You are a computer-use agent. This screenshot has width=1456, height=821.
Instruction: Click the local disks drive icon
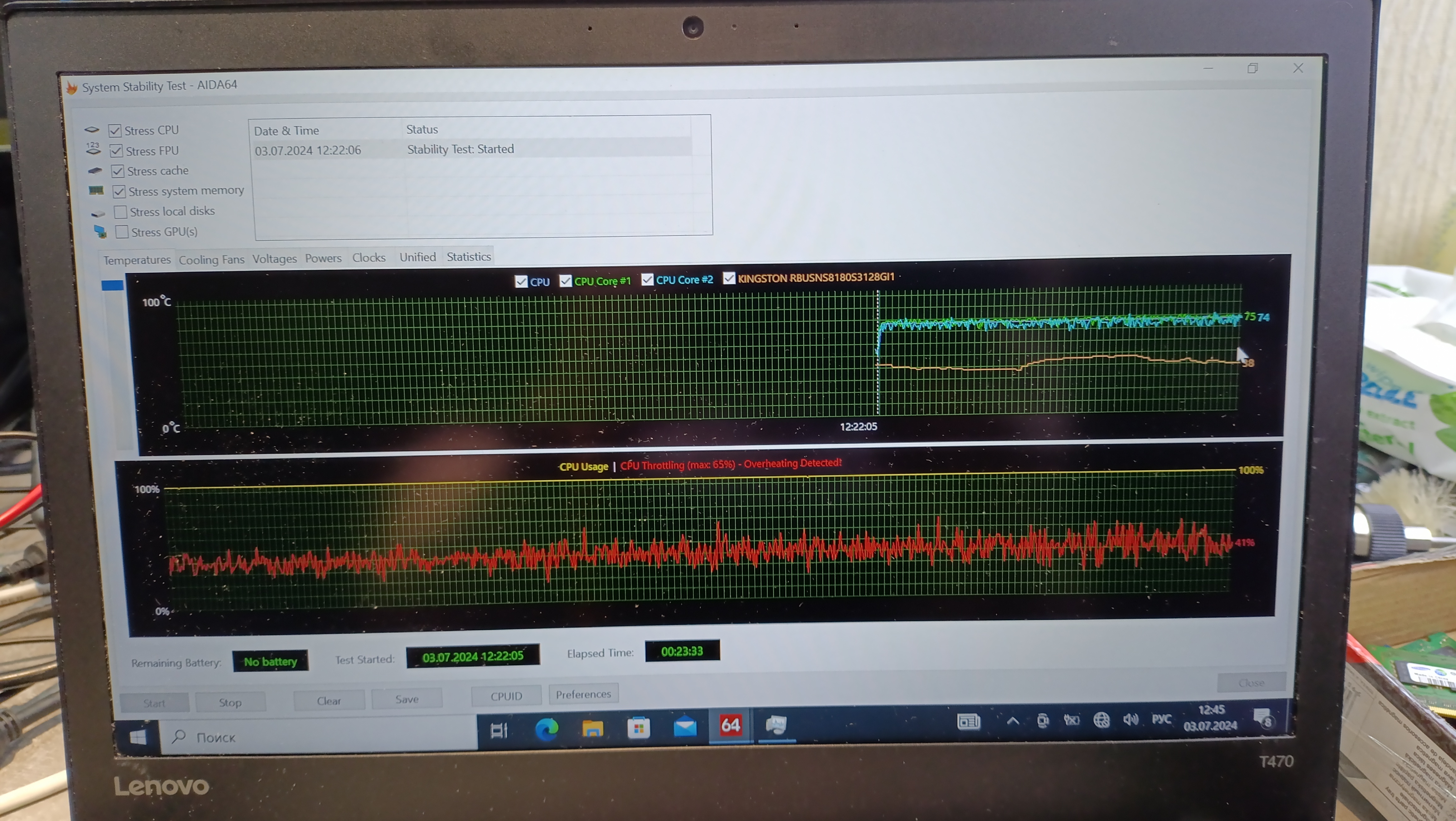point(98,213)
